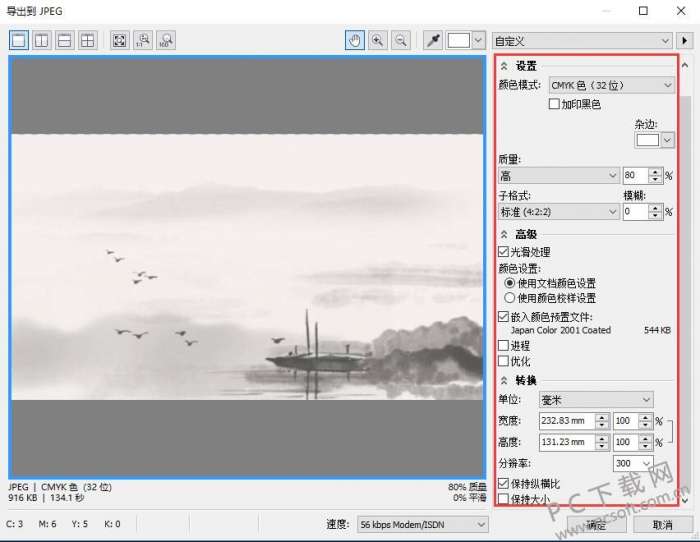The image size is (700, 542).
Task: Decrease 高度 mm value with down arrow
Action: 602,446
